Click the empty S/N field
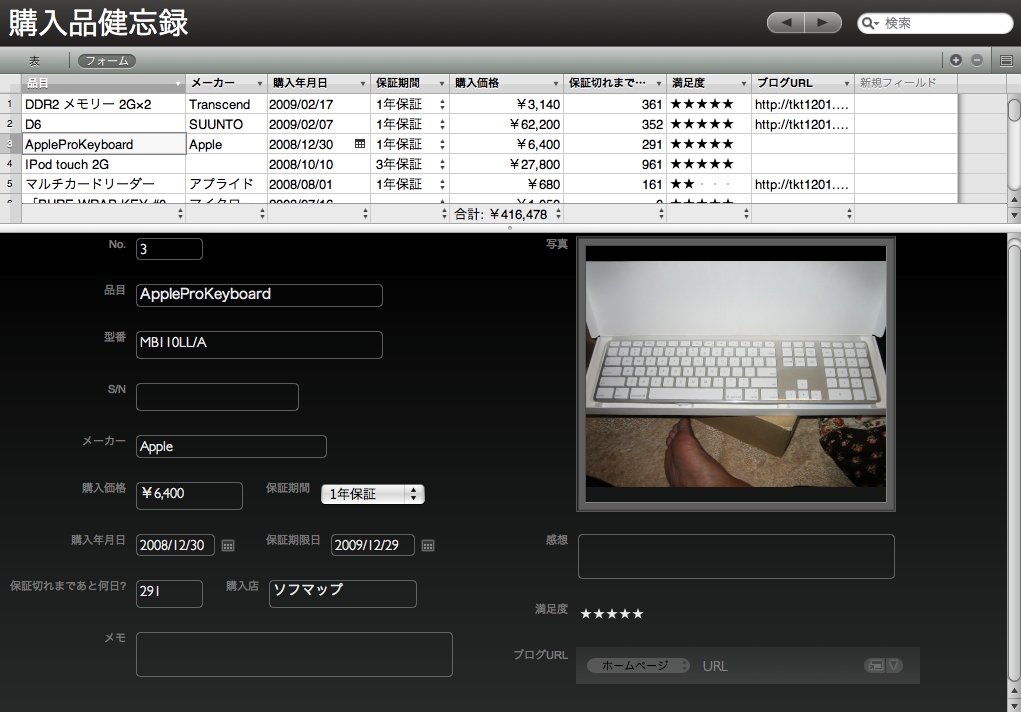This screenshot has height=712, width=1021. click(x=217, y=397)
